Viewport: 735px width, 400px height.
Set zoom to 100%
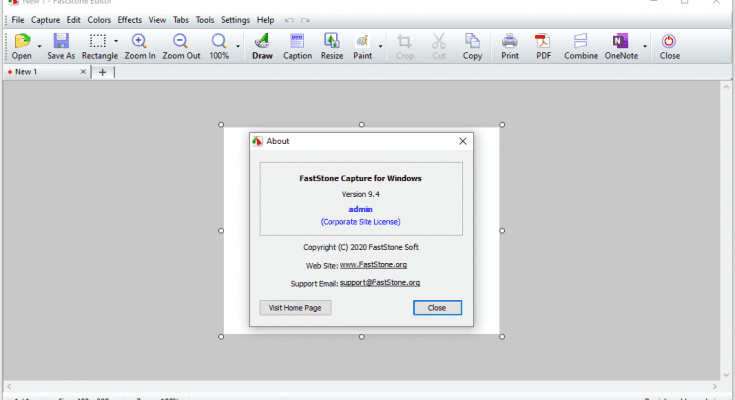pyautogui.click(x=219, y=46)
